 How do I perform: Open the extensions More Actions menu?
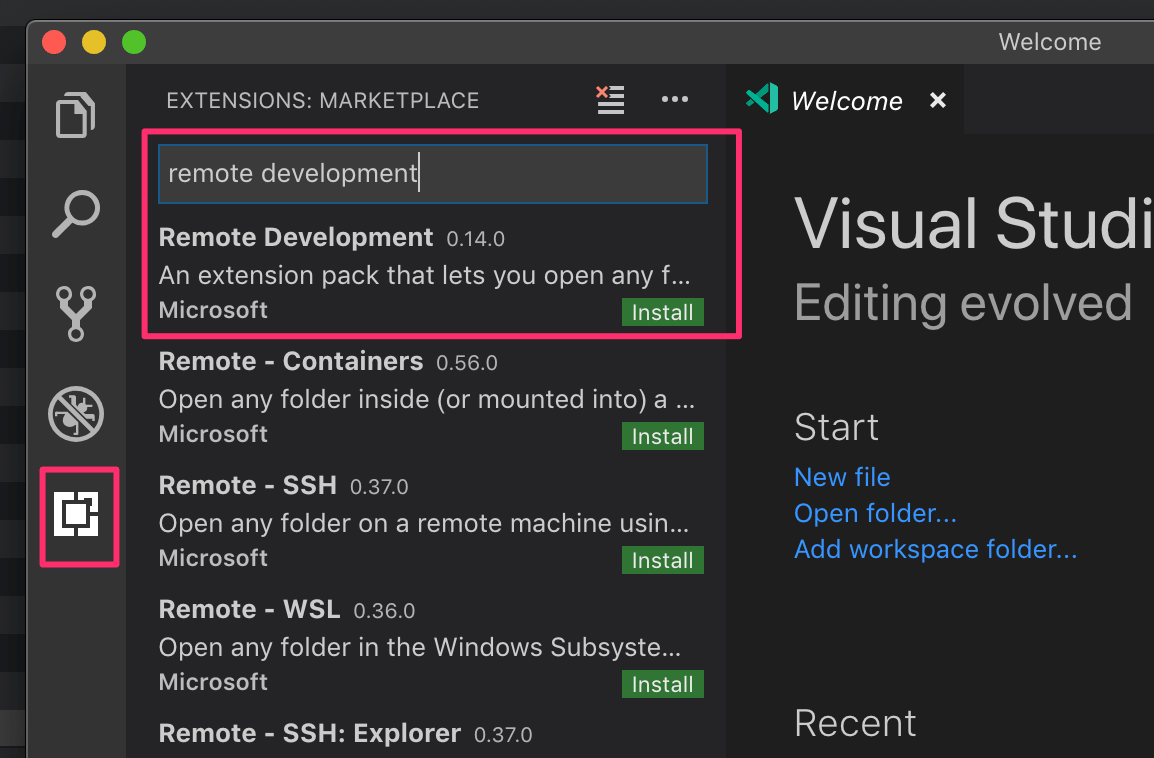coord(674,99)
